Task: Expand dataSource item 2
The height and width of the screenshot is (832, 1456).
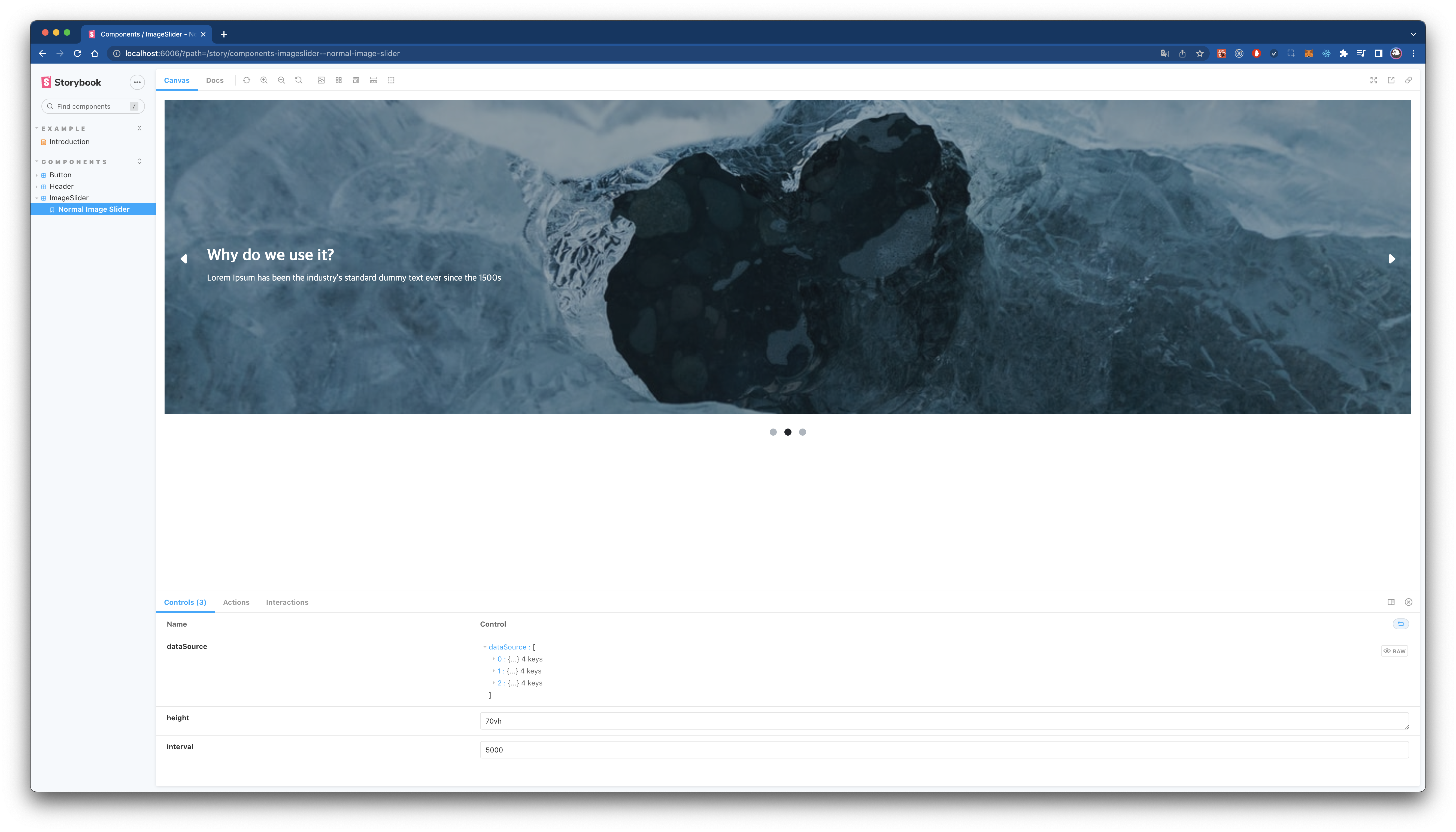Action: tap(494, 684)
